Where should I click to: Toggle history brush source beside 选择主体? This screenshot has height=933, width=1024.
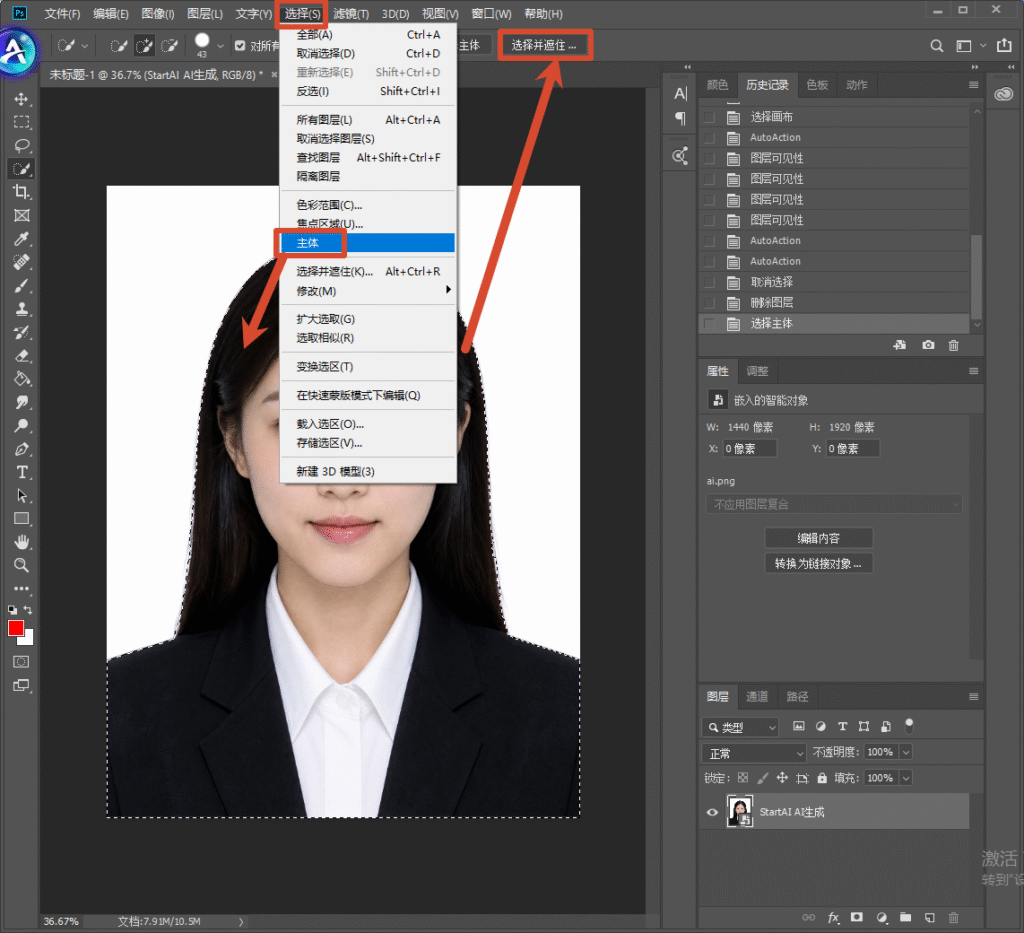point(710,323)
